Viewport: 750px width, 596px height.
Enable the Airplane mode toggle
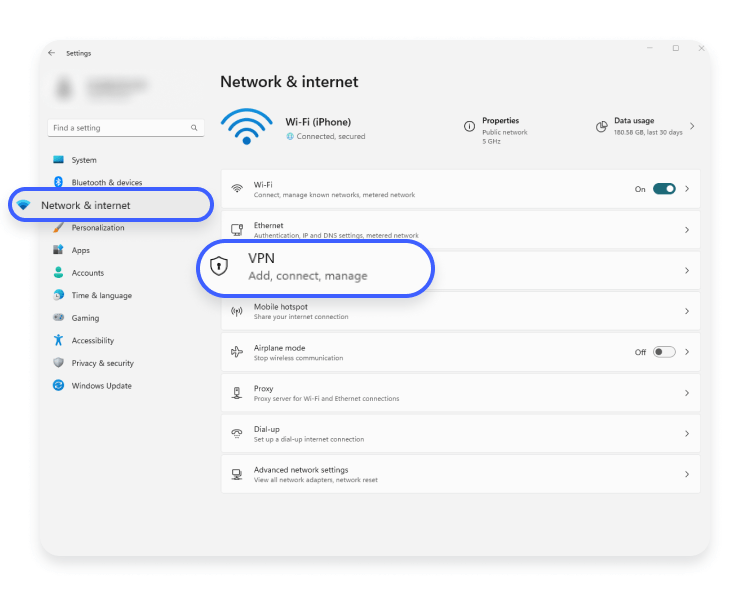(x=664, y=352)
